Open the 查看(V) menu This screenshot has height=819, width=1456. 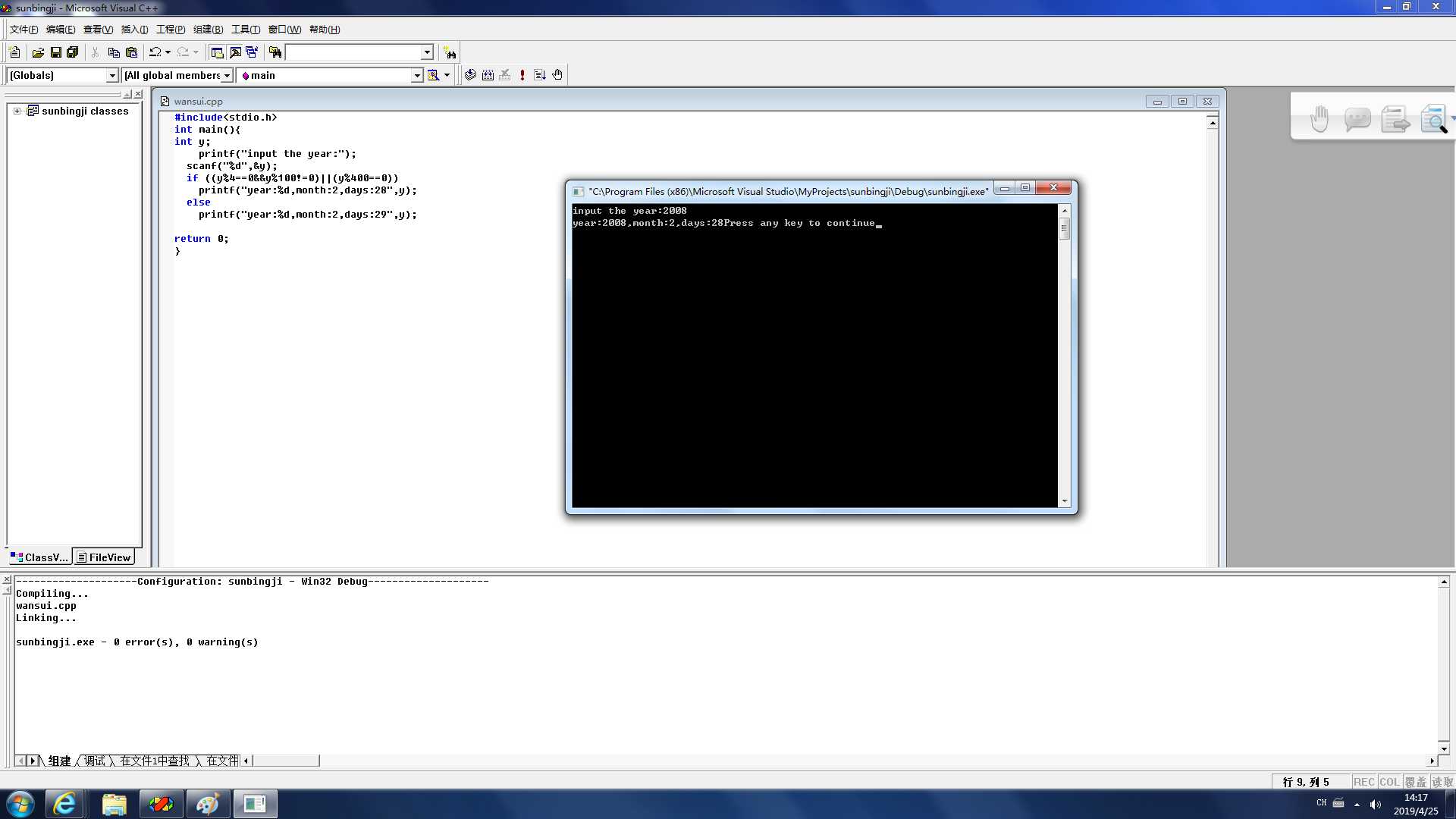[x=98, y=30]
